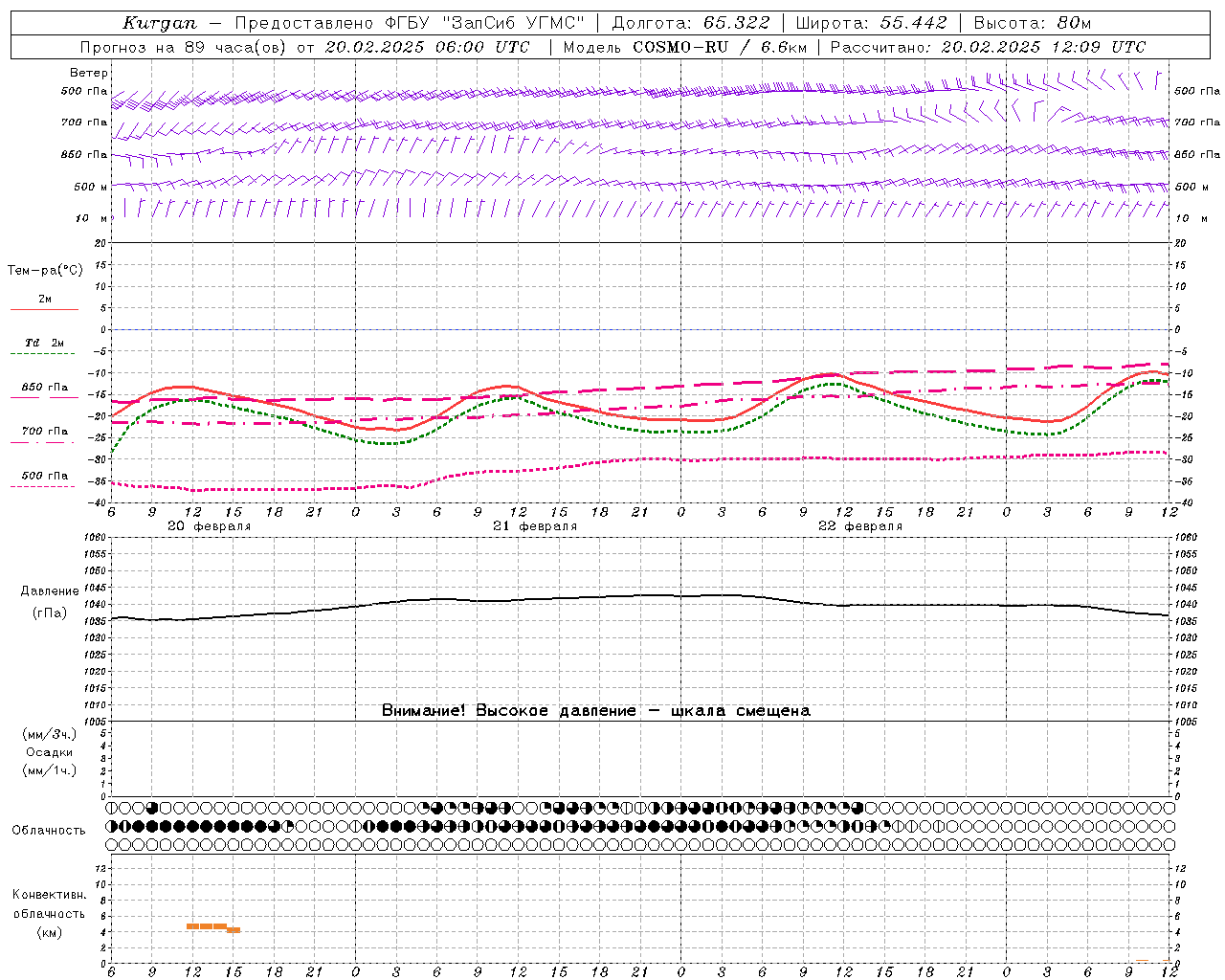The image size is (1225, 980).
Task: Click the "Ветер" wind panel label
Action: coord(89,73)
